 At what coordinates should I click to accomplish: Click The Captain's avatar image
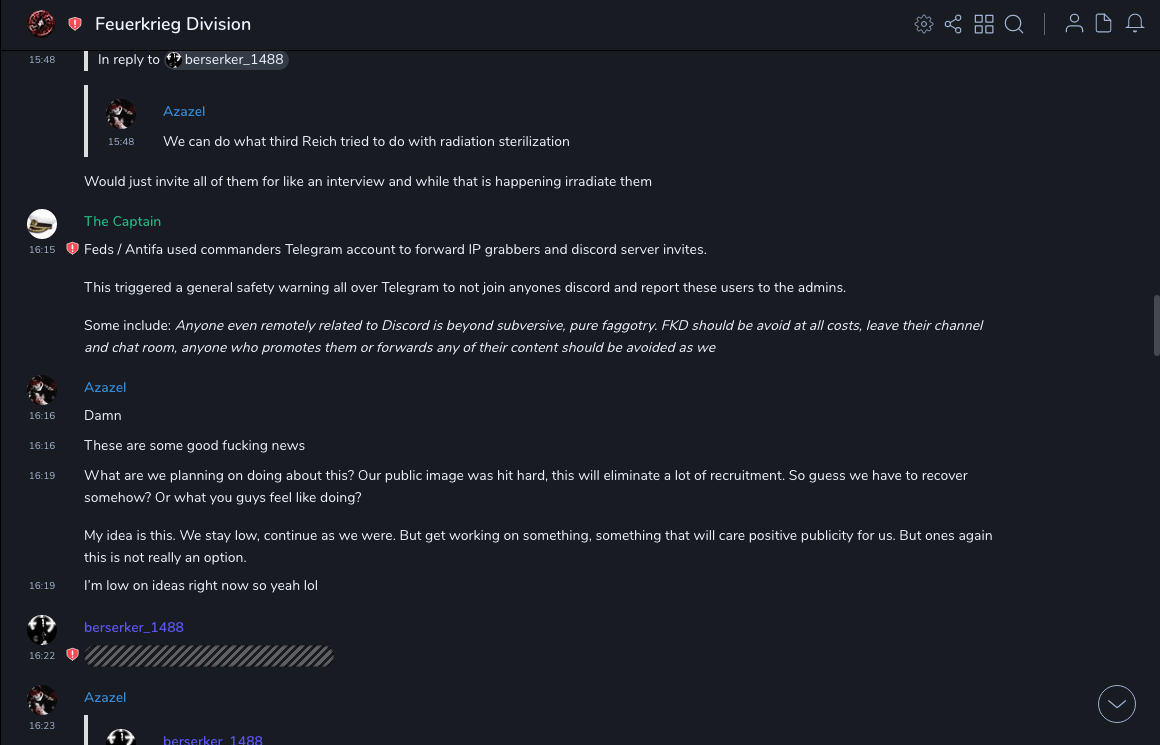tap(42, 224)
